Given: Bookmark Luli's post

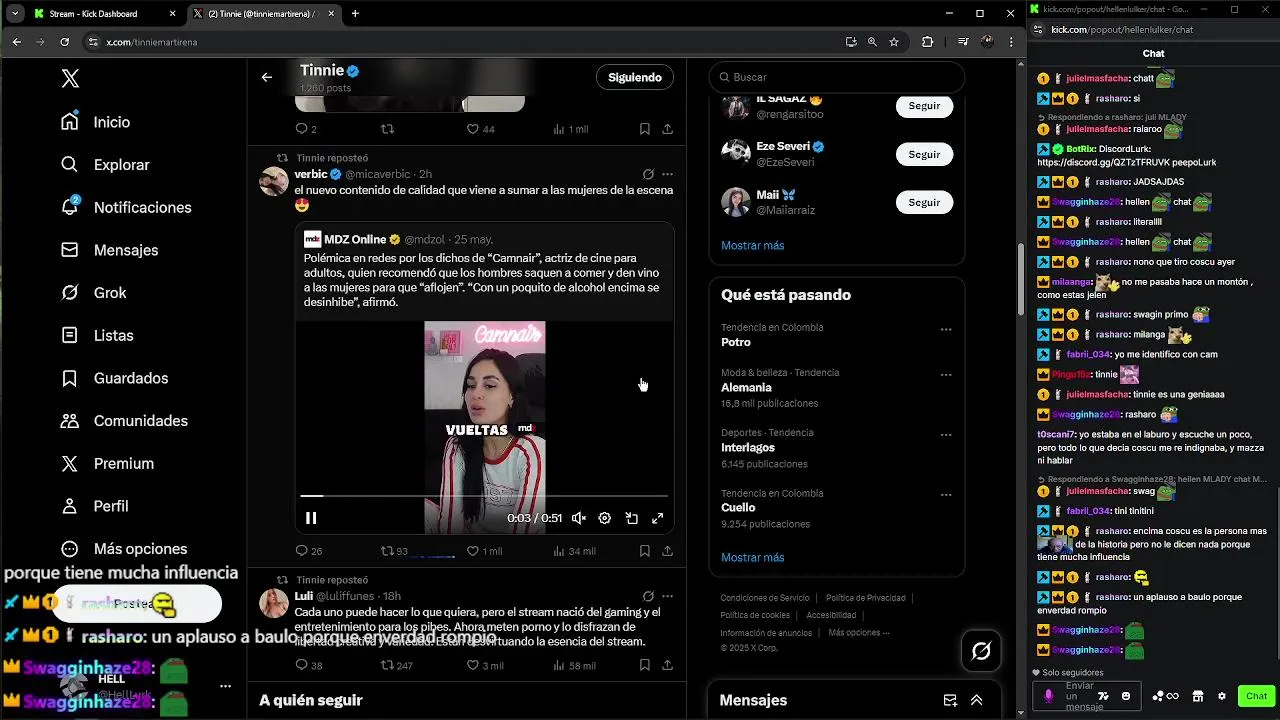Looking at the screenshot, I should (x=645, y=666).
